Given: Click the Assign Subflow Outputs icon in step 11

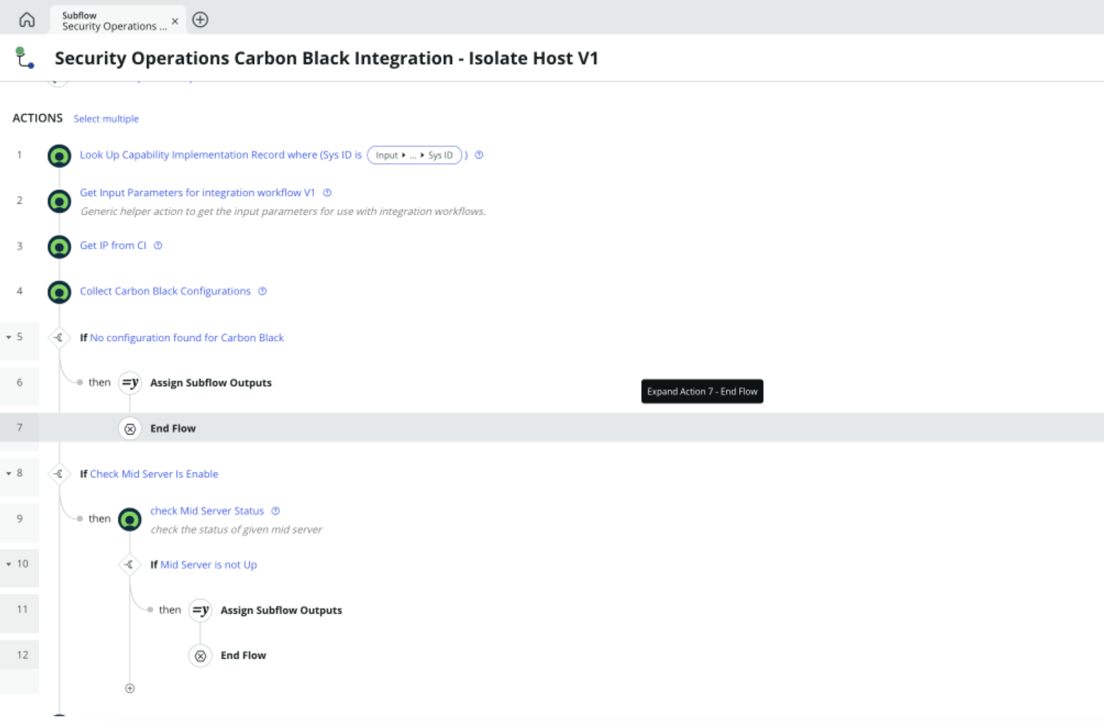Looking at the screenshot, I should (x=200, y=610).
